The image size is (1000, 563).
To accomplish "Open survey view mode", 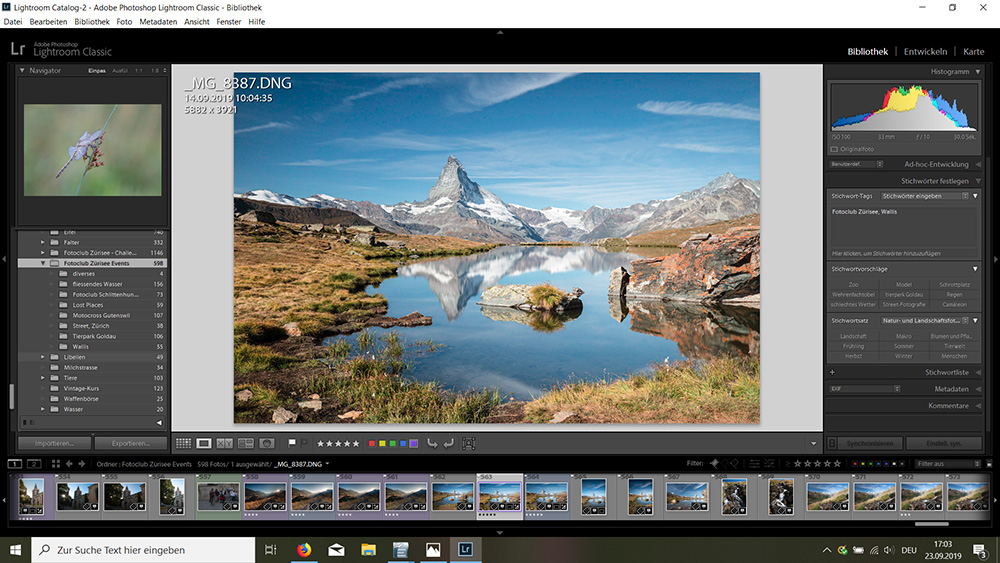I will point(246,443).
